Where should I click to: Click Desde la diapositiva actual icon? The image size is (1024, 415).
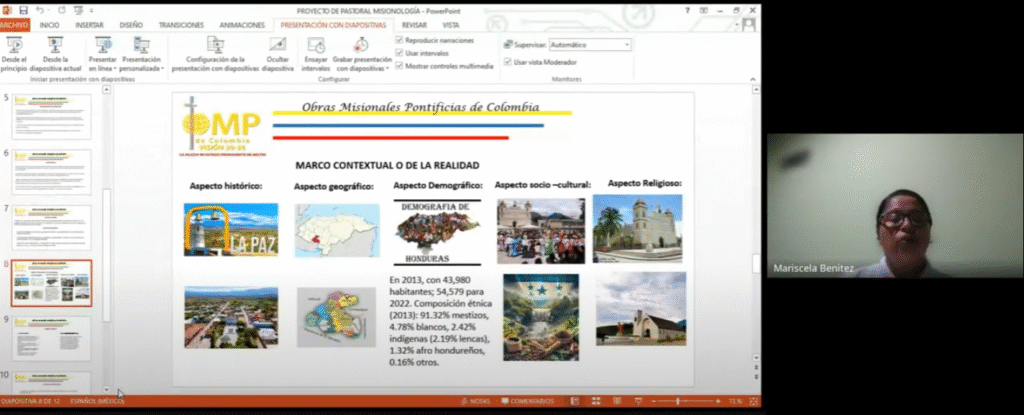point(55,46)
